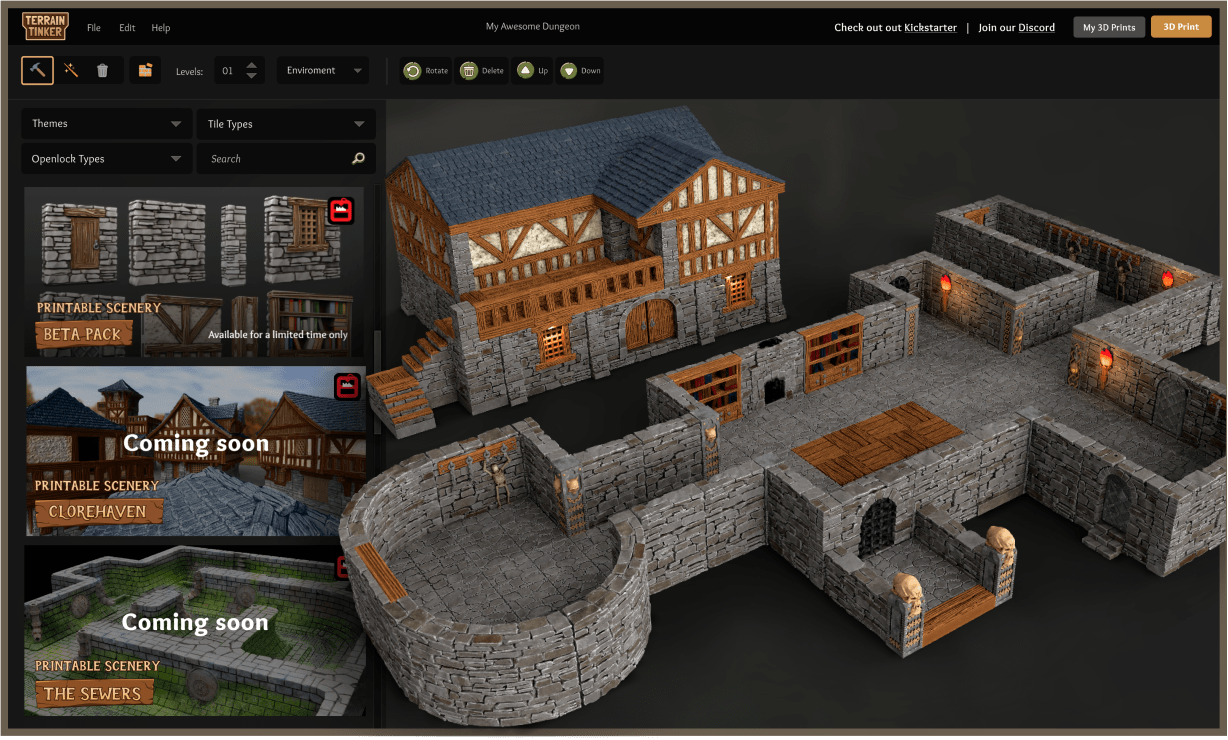1228x740 pixels.
Task: Open the Openlock Types dropdown
Action: (106, 158)
